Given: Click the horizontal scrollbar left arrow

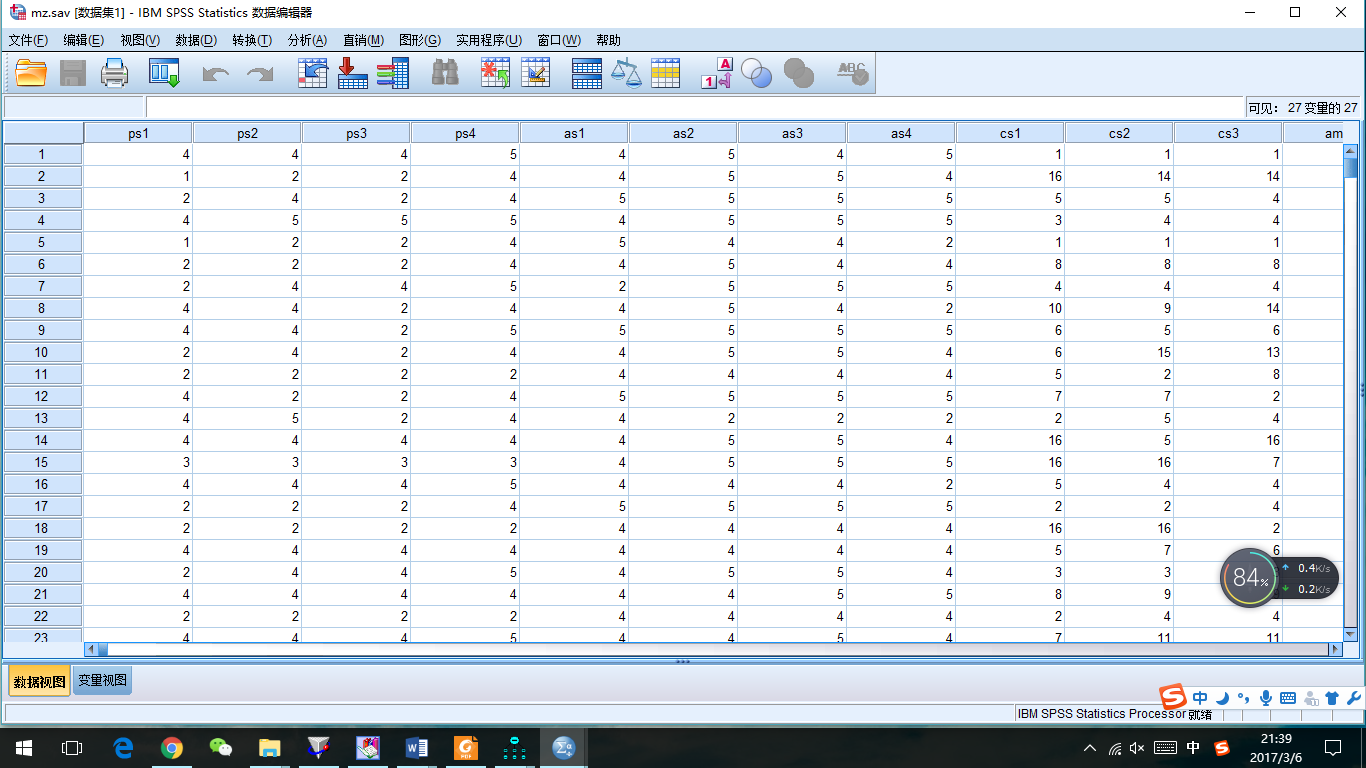Looking at the screenshot, I should tap(91, 649).
